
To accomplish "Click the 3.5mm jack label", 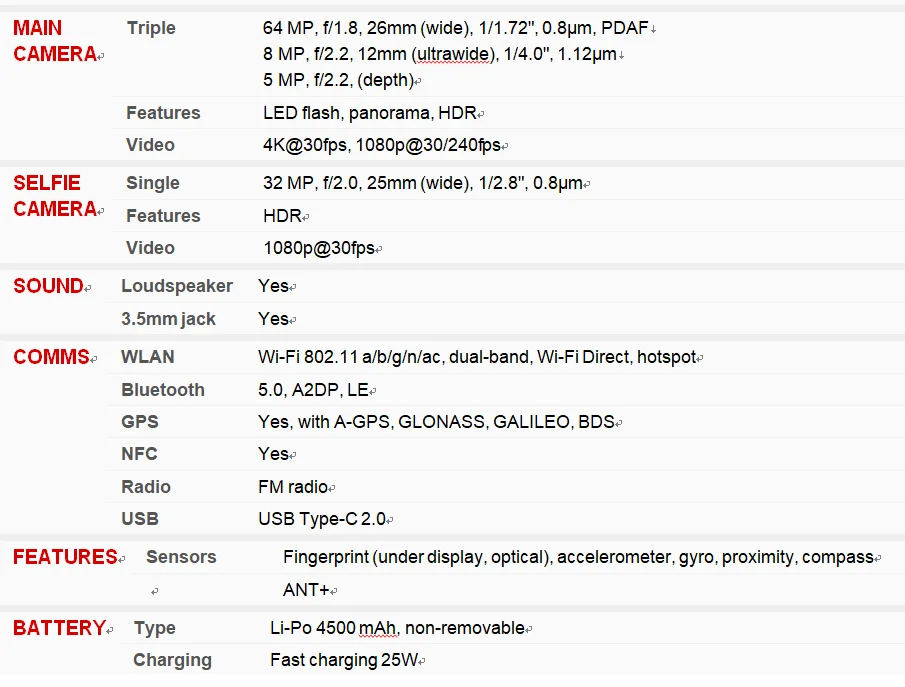I will 168,319.
